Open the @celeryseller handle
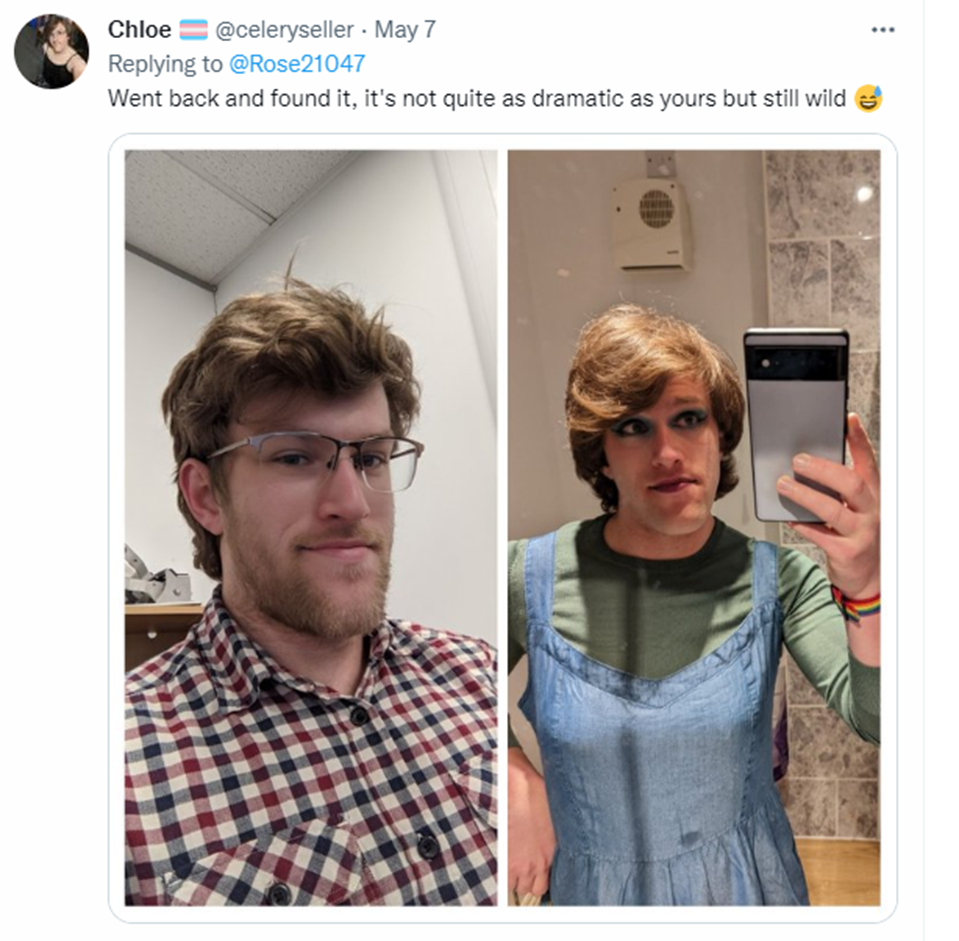This screenshot has width=959, height=941. (x=284, y=30)
